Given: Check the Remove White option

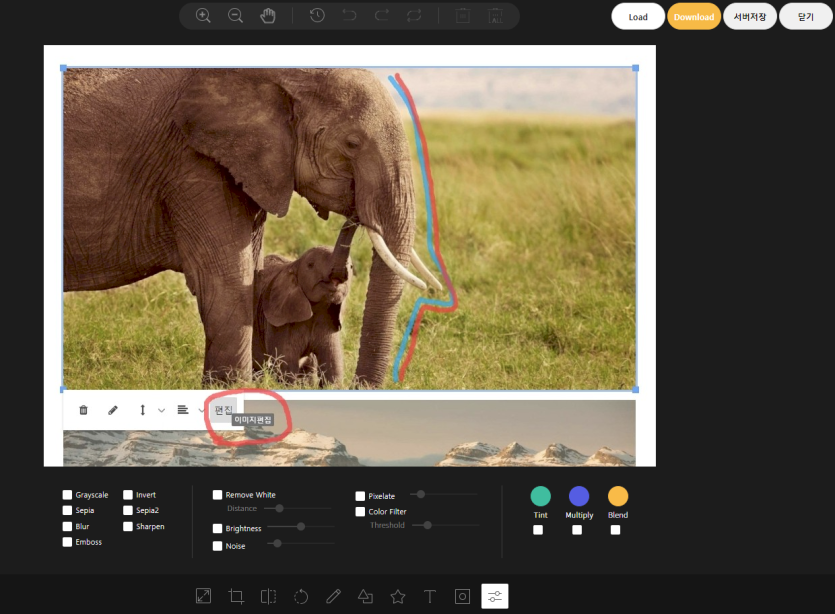Looking at the screenshot, I should coord(218,495).
